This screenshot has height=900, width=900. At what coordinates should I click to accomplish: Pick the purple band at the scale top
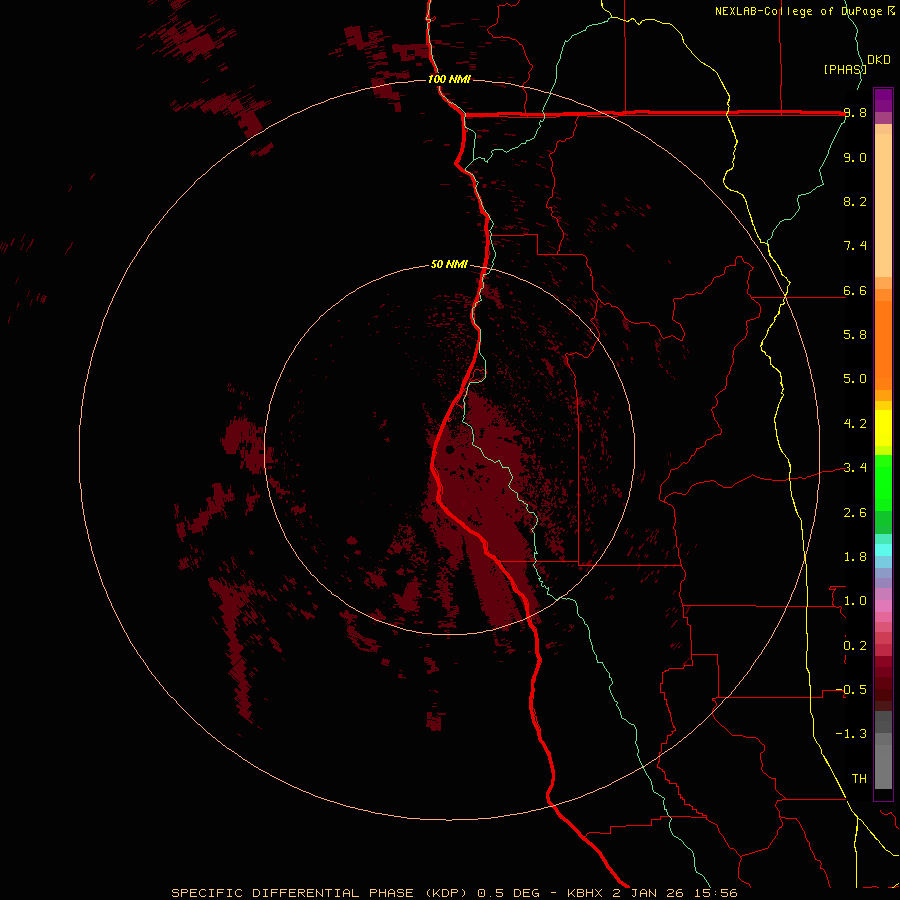[x=883, y=100]
